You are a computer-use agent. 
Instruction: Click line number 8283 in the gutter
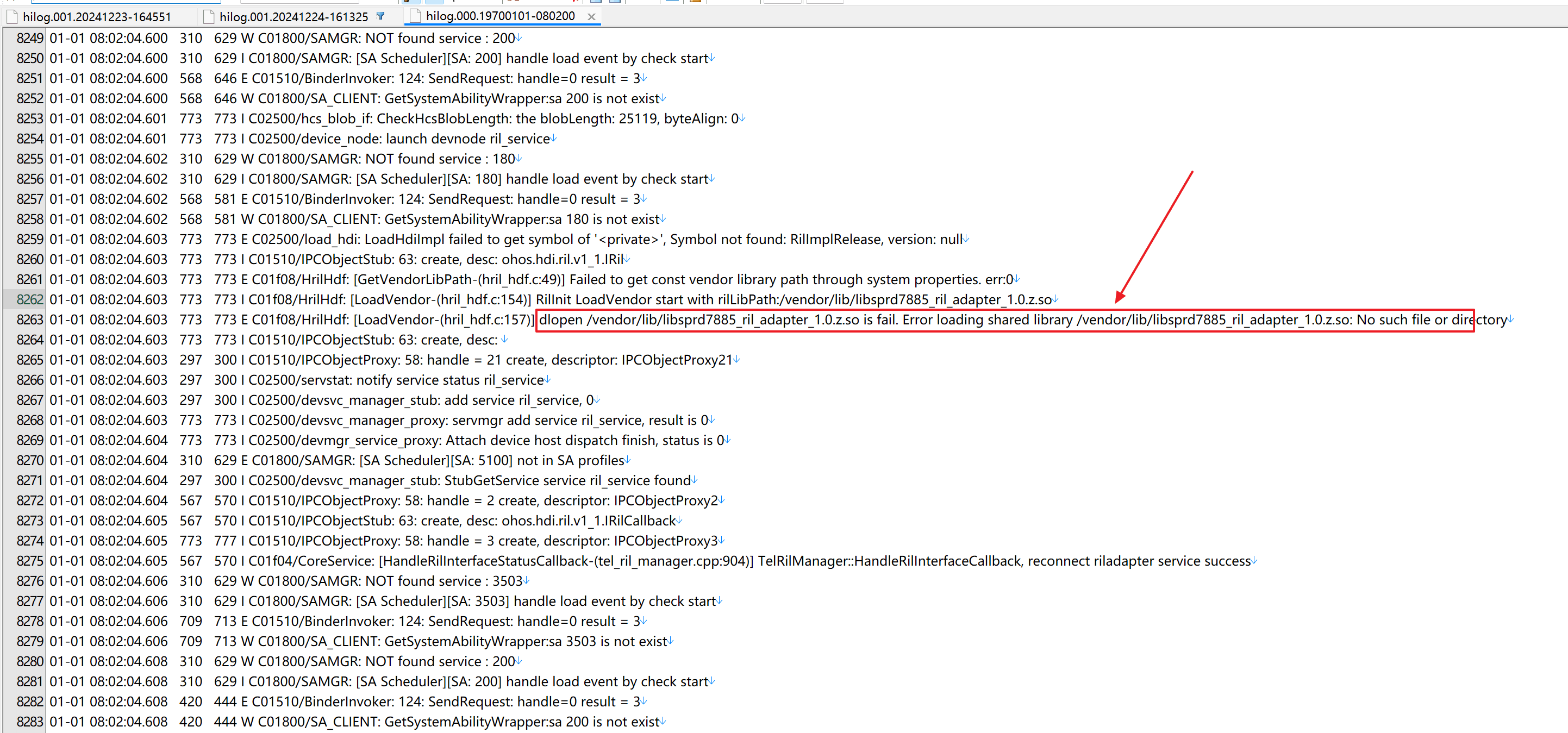30,722
